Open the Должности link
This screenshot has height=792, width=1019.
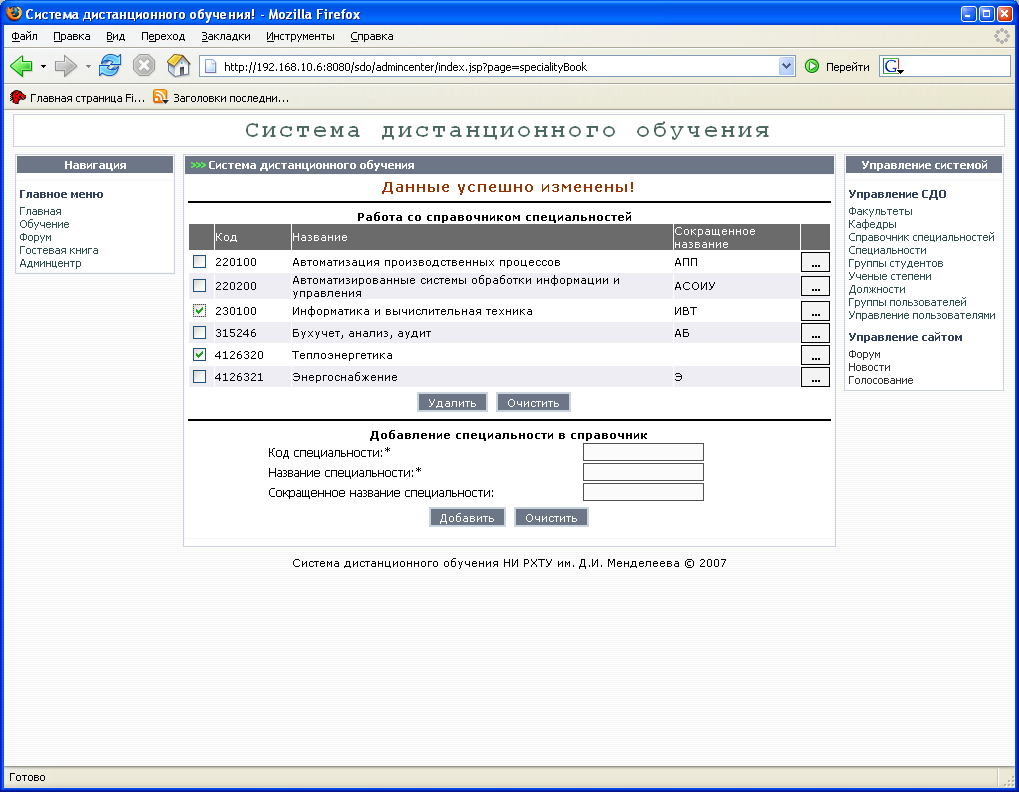[x=877, y=289]
